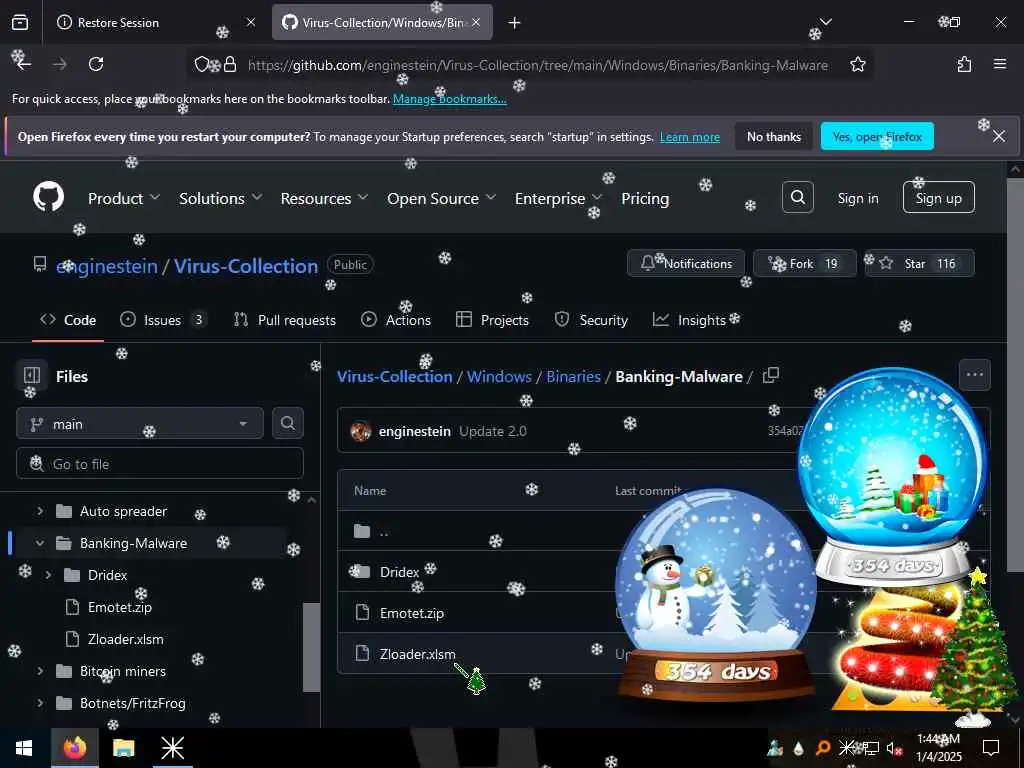Expand the Open Source menu

point(441,198)
